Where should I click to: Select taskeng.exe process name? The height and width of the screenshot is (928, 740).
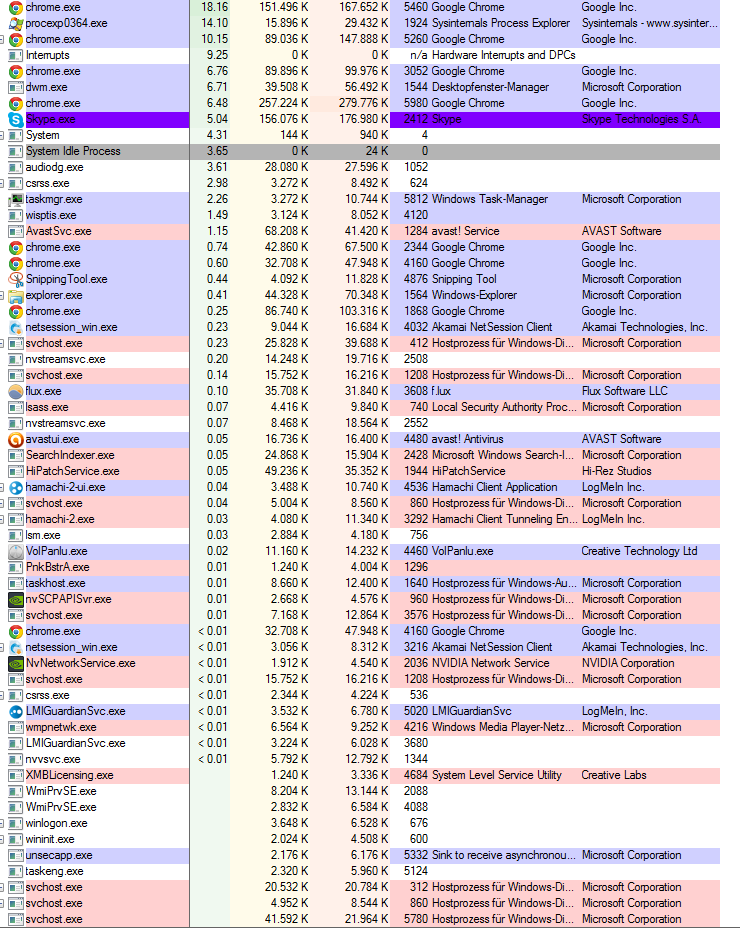pyautogui.click(x=54, y=871)
